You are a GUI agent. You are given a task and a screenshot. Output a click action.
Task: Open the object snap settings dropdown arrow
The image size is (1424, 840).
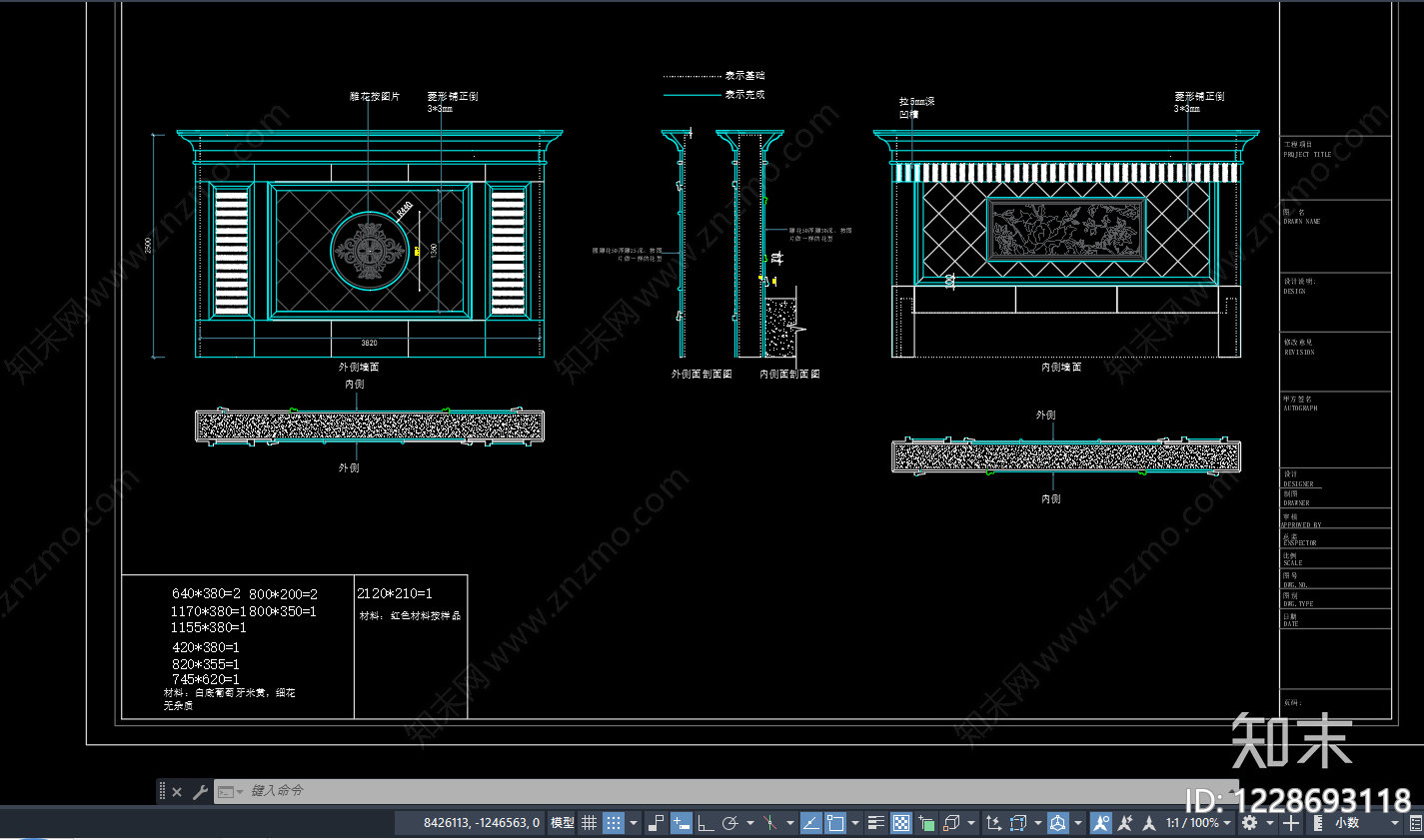pos(855,823)
